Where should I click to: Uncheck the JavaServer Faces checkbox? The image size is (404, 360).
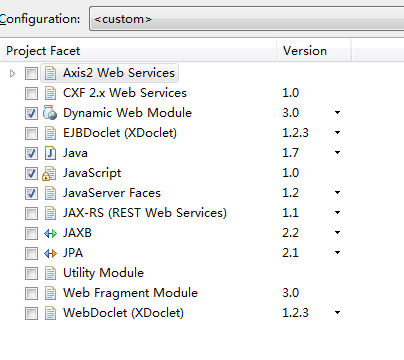tap(31, 193)
